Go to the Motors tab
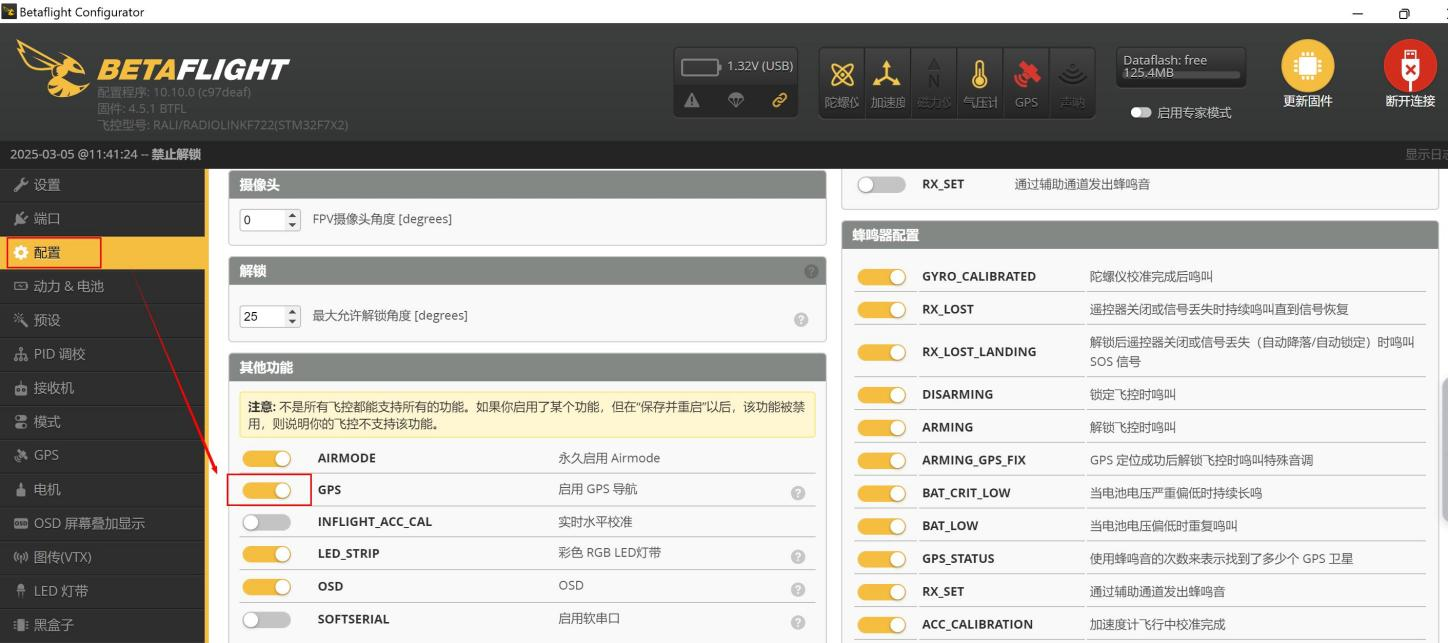Viewport: 1448px width, 643px height. [47, 489]
